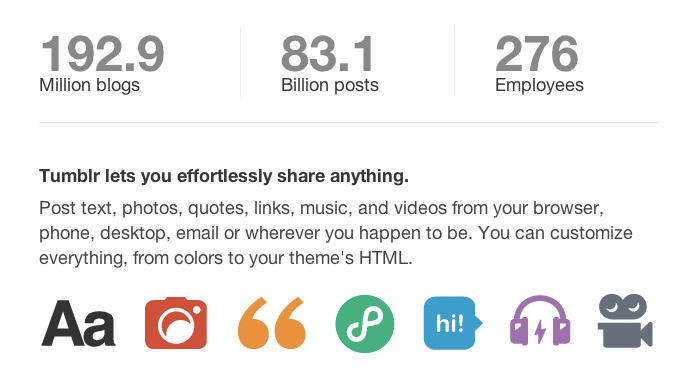This screenshot has height=383, width=680.
Task: Select the Employees label text
Action: [x=539, y=85]
